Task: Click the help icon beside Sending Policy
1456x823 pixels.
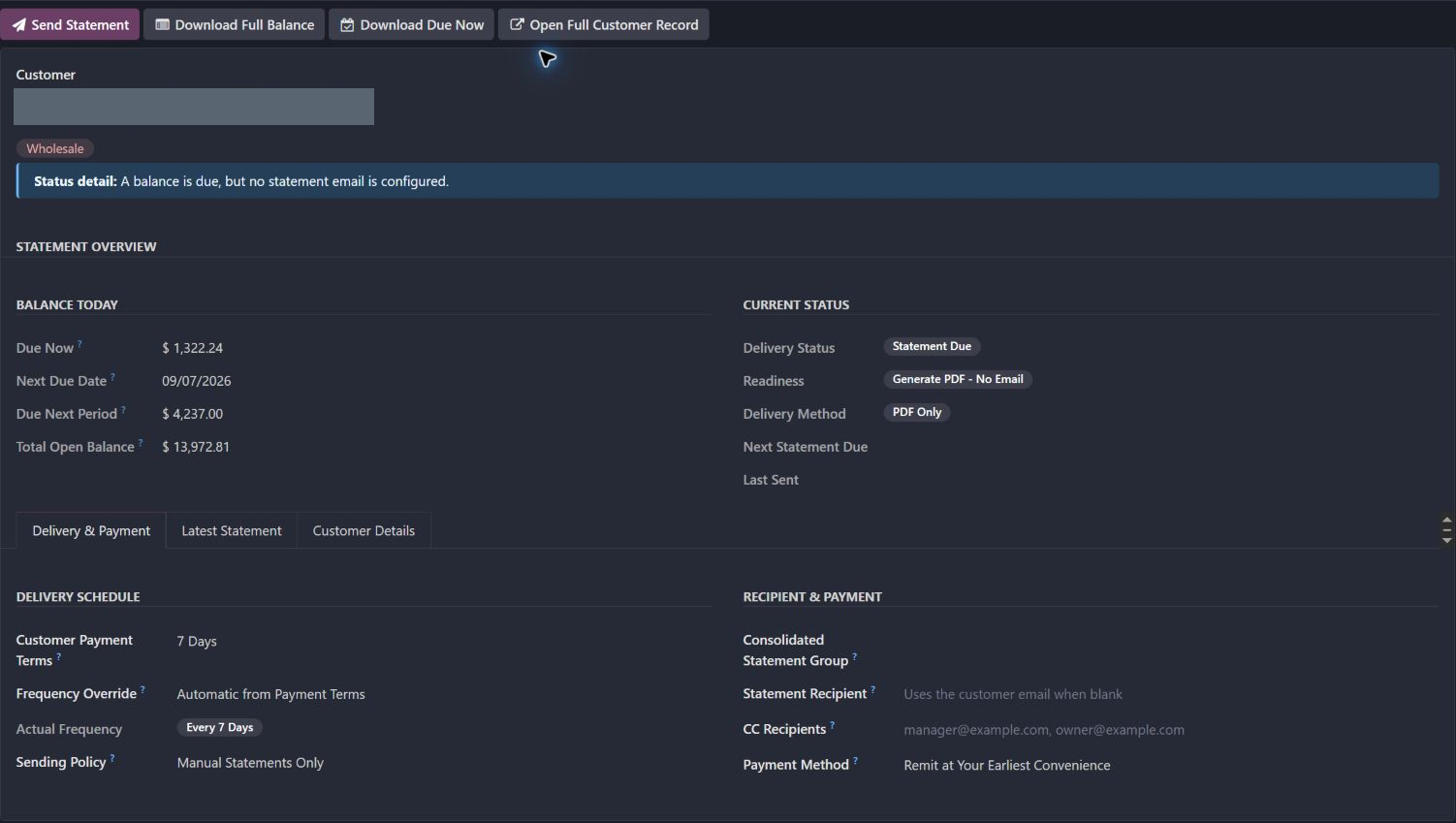Action: tap(112, 758)
